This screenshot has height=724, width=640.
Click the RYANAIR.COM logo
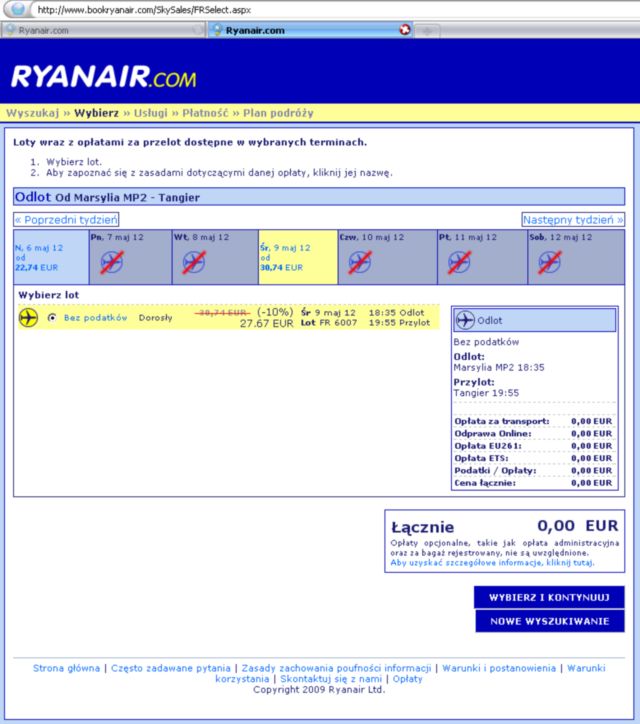103,76
